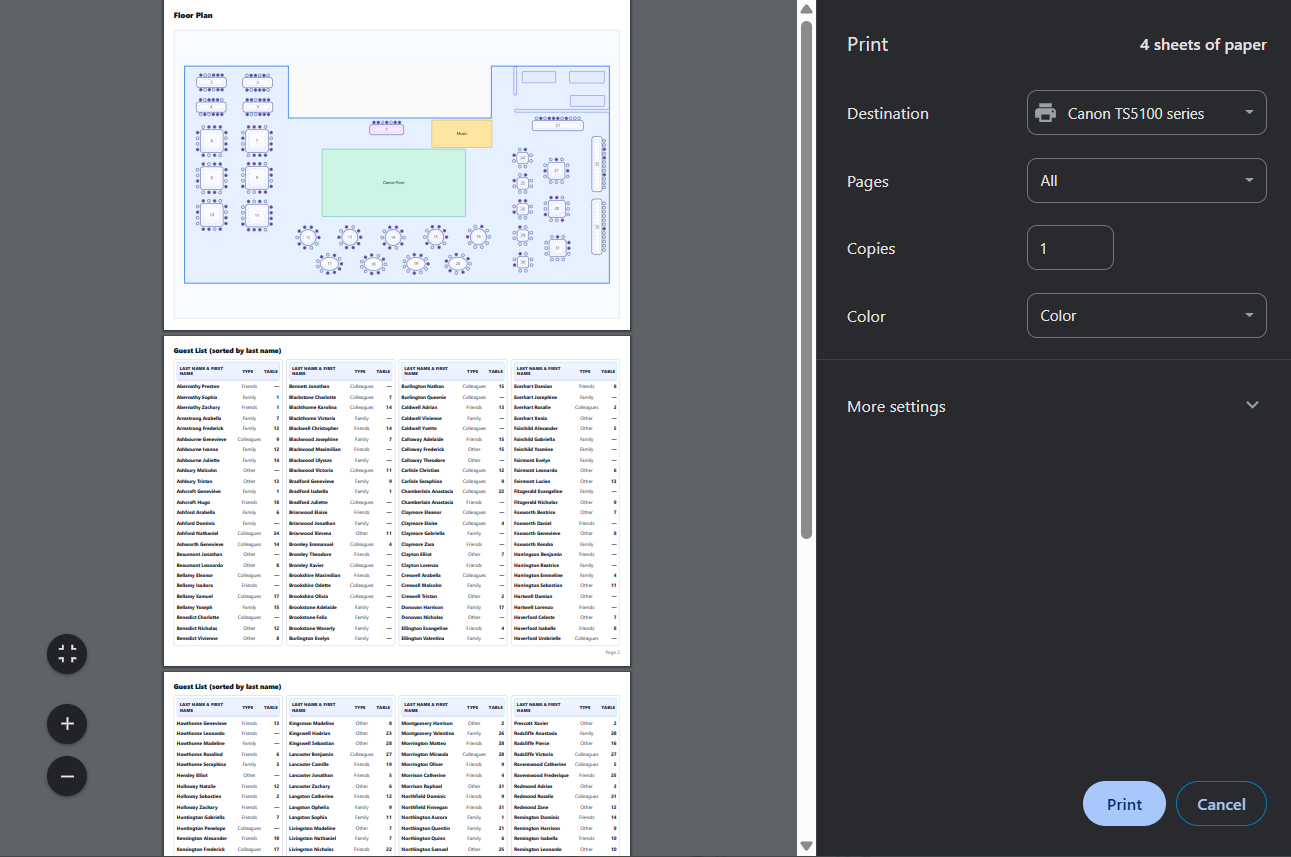Click the Print button
Screen dimensions: 1291x857
pos(1124,804)
